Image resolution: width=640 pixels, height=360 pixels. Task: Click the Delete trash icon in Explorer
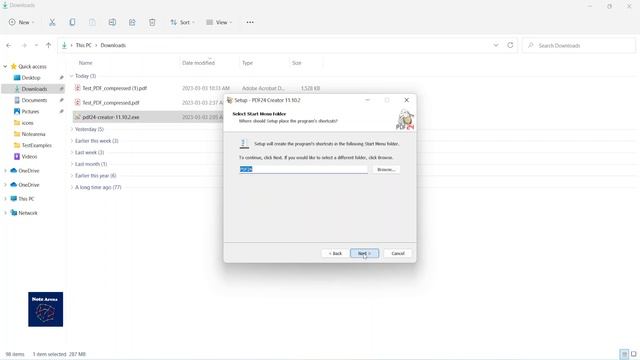(152, 22)
